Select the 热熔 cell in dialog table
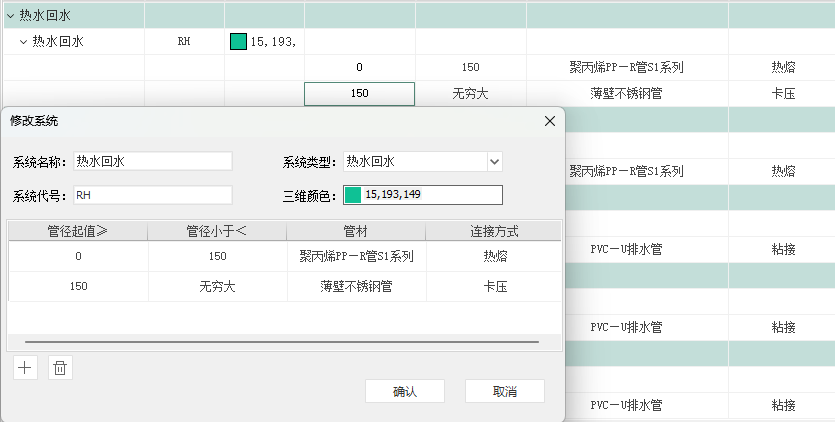This screenshot has width=835, height=422. pyautogui.click(x=495, y=256)
